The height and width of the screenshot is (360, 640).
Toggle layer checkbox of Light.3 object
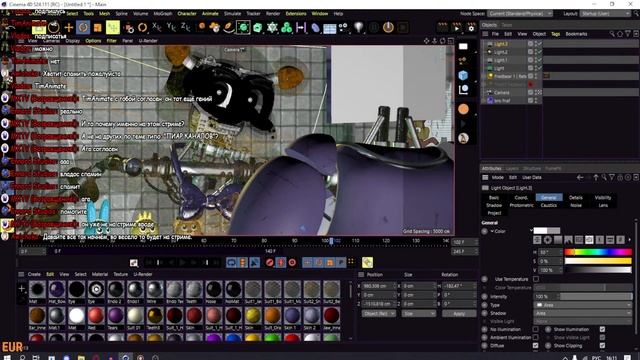point(531,44)
